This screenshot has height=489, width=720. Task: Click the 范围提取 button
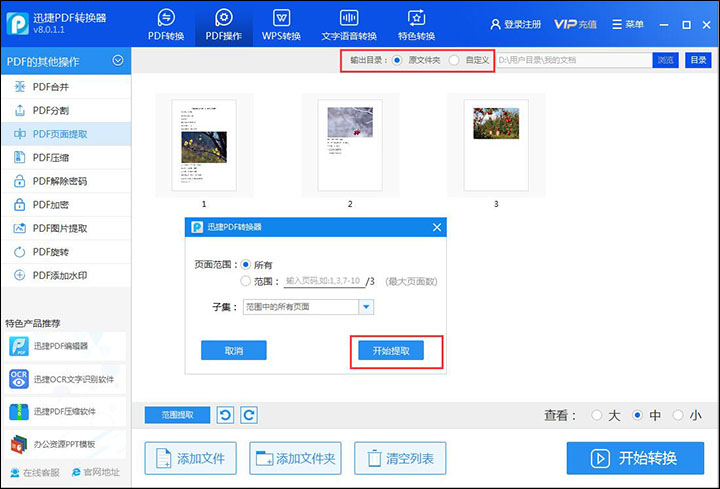coord(177,415)
